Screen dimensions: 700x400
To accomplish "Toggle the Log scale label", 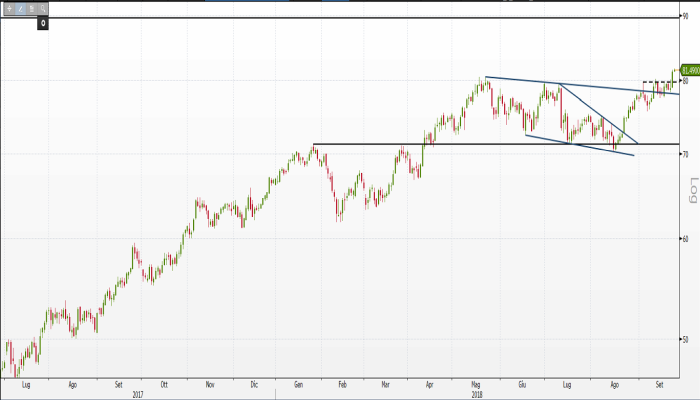I will coord(690,188).
